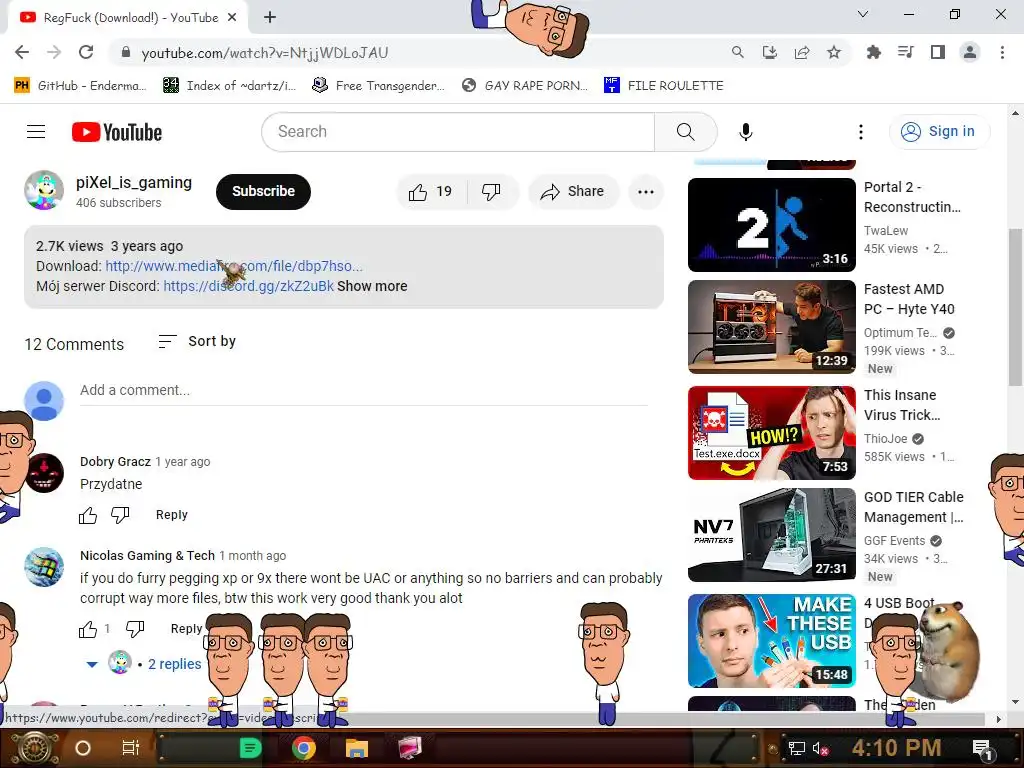This screenshot has width=1024, height=768.
Task: Open the Sort by comments dropdown
Action: (x=197, y=342)
